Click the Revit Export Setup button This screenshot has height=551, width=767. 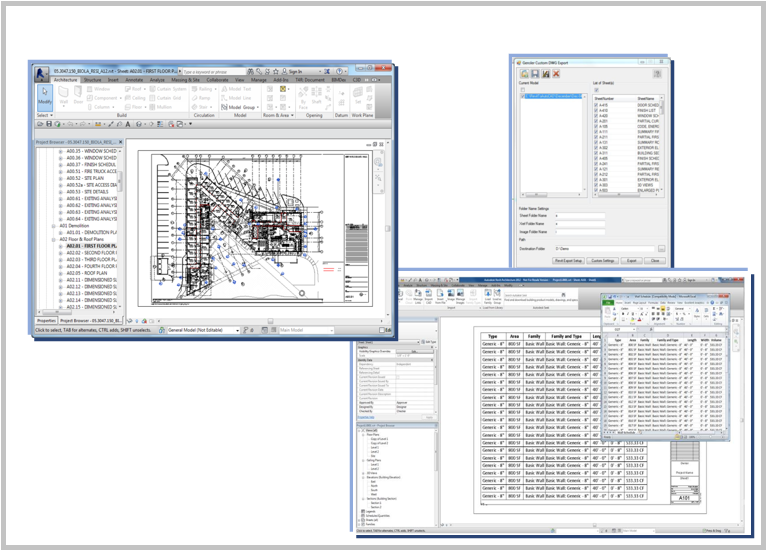pyautogui.click(x=568, y=261)
